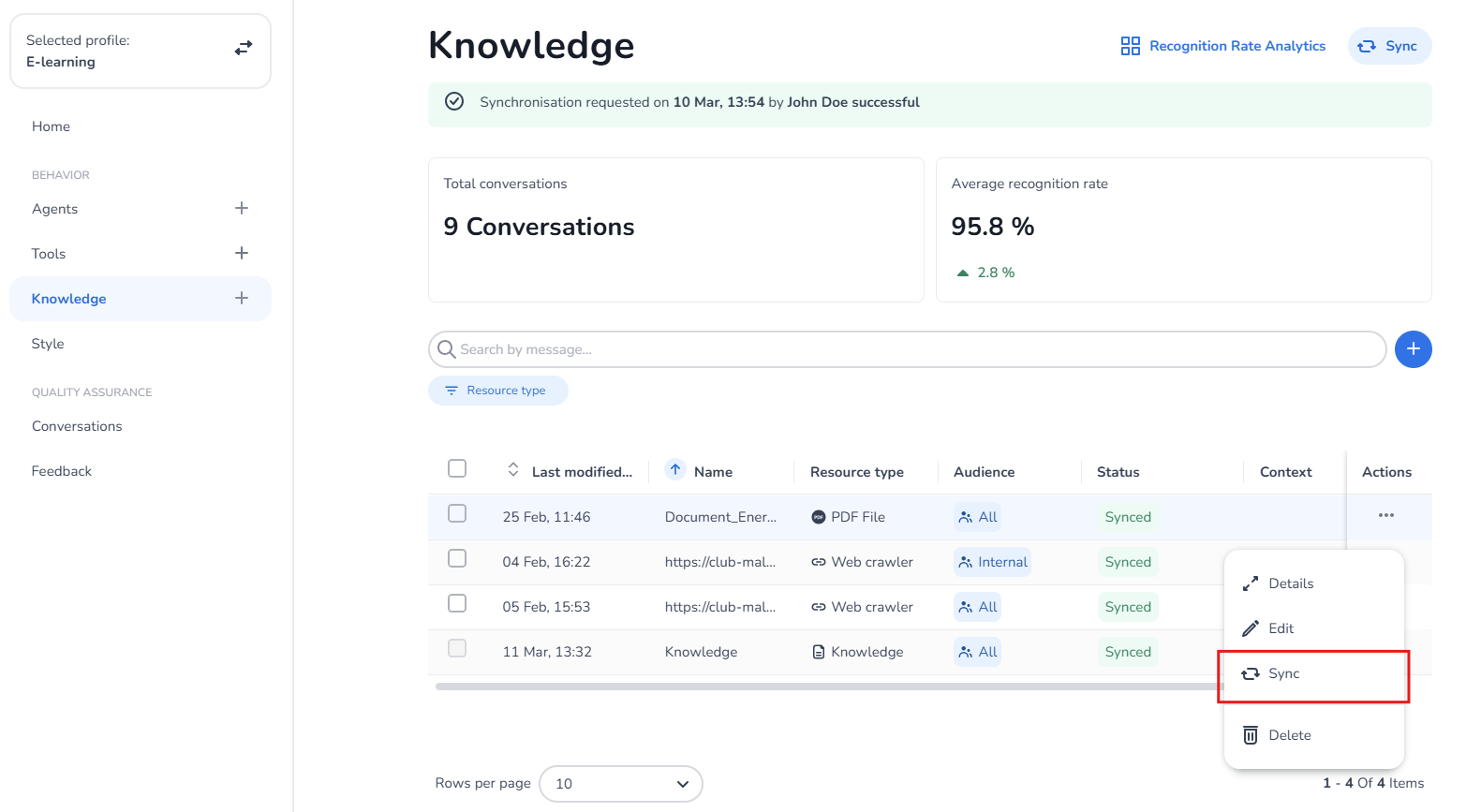
Task: Click the profile switch arrows icon
Action: coord(244,48)
